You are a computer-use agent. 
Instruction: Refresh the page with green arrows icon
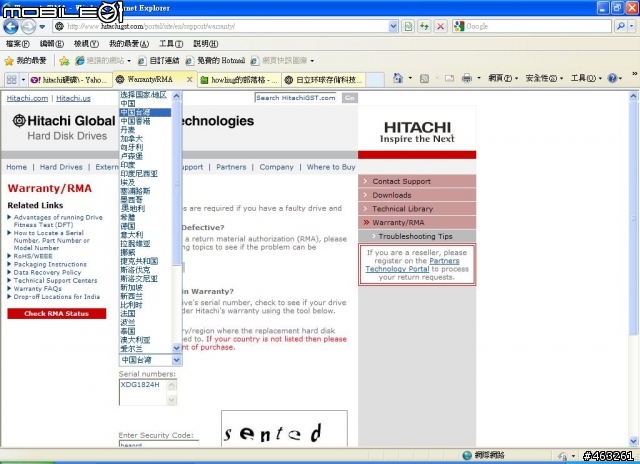424,27
